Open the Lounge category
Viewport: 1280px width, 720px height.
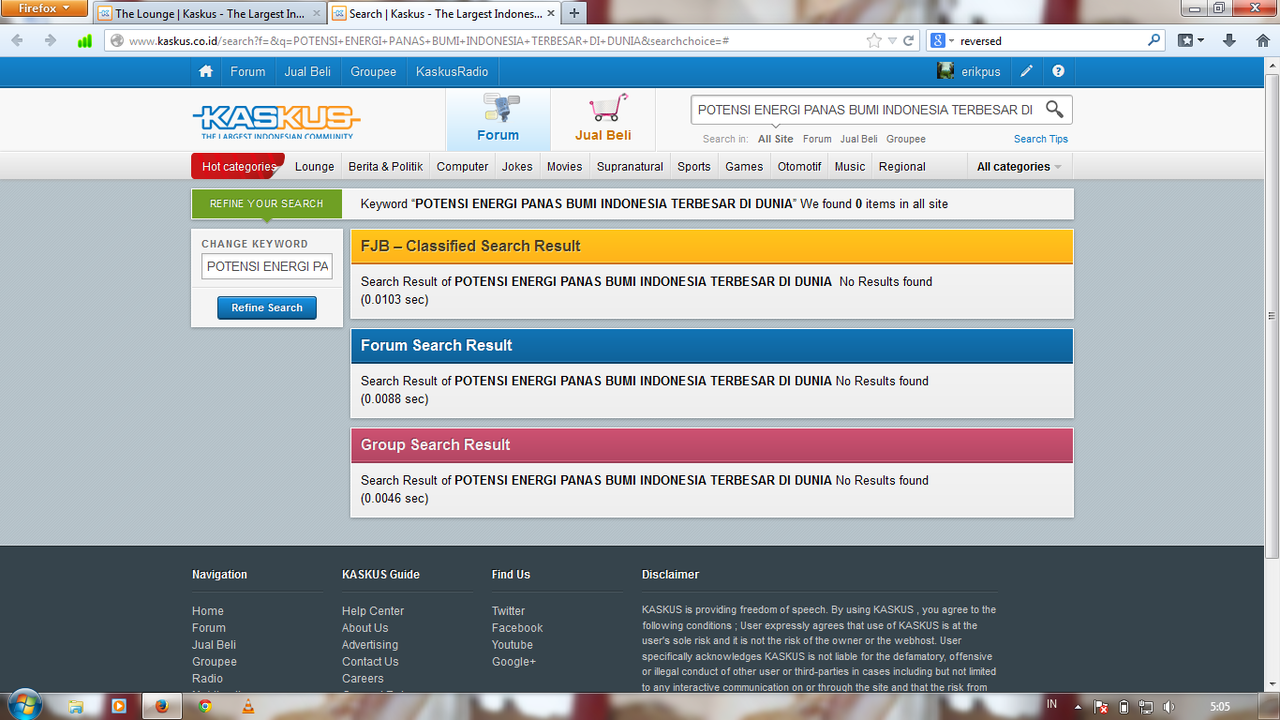[315, 167]
